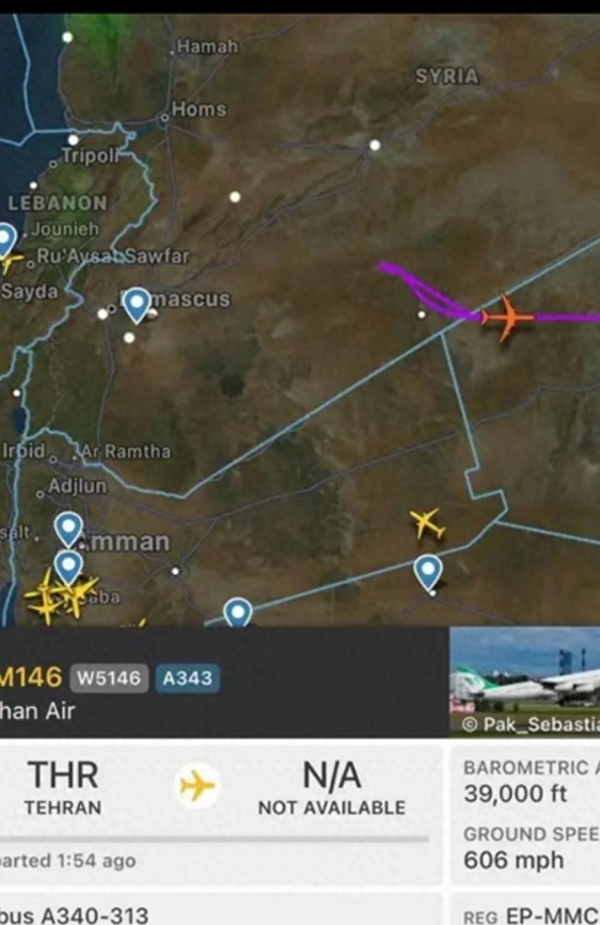Screen dimensions: 600x925
Task: Select the EP-MMC registration text
Action: pyautogui.click(x=553, y=916)
